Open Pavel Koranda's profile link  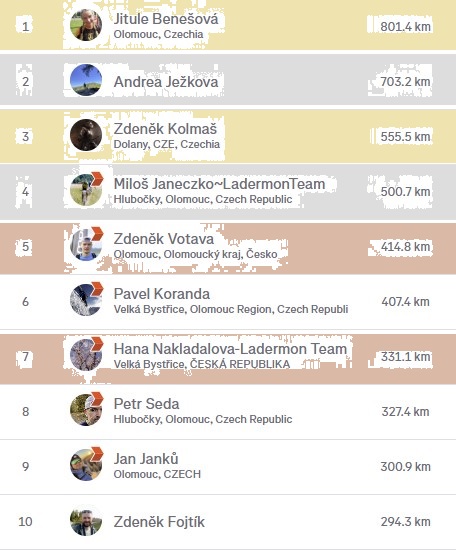point(162,294)
